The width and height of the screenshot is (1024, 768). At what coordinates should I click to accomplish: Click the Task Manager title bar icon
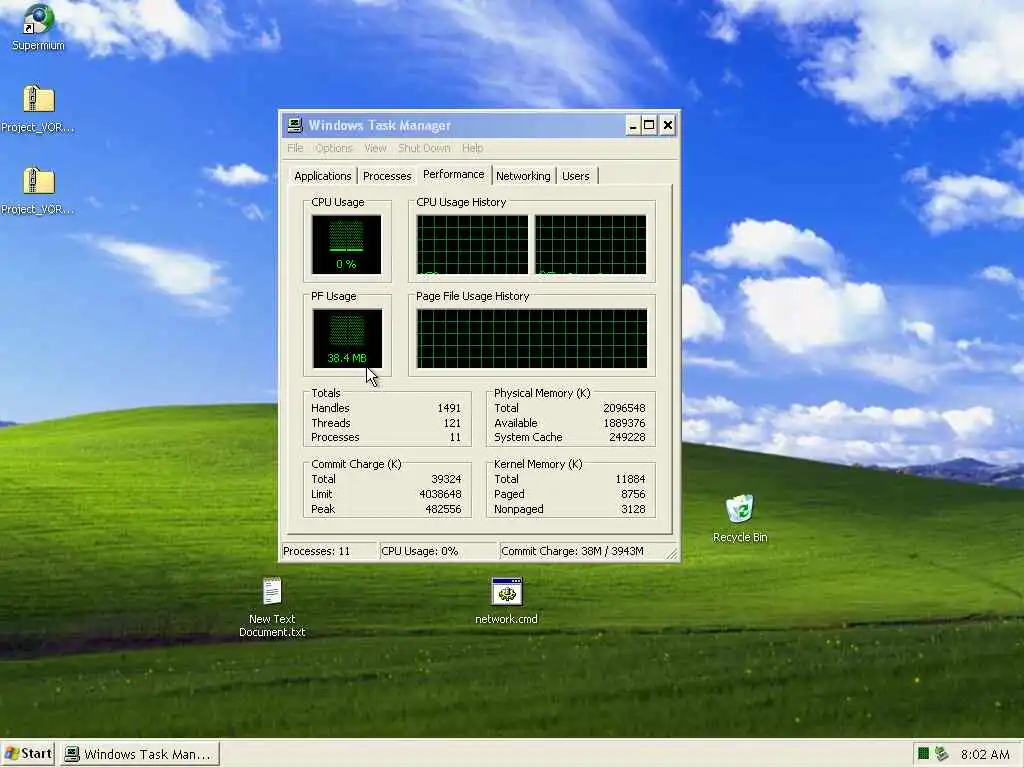[295, 125]
